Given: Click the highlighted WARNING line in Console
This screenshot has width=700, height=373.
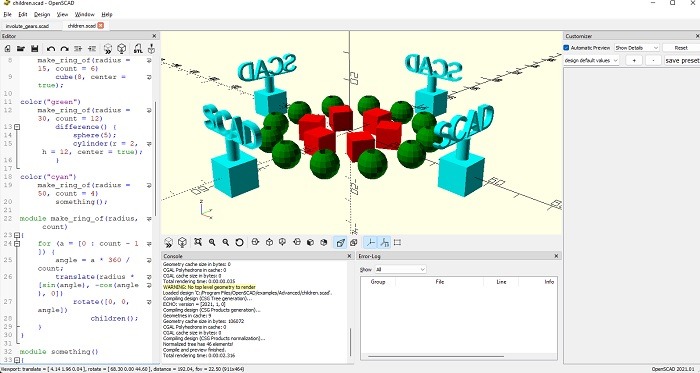Looking at the screenshot, I should (209, 287).
